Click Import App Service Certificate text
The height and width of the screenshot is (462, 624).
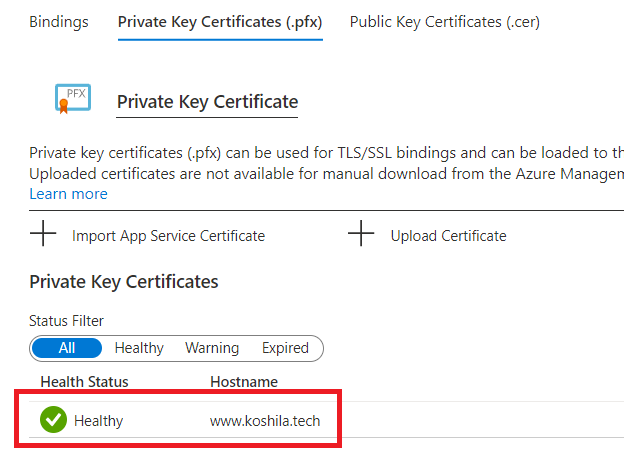tap(168, 236)
